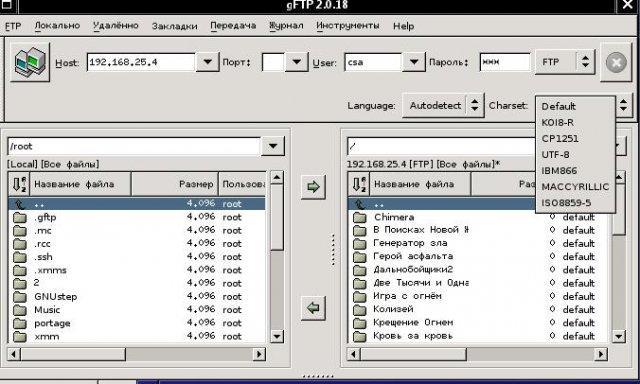
Task: Click the Пароль password field
Action: [x=505, y=62]
